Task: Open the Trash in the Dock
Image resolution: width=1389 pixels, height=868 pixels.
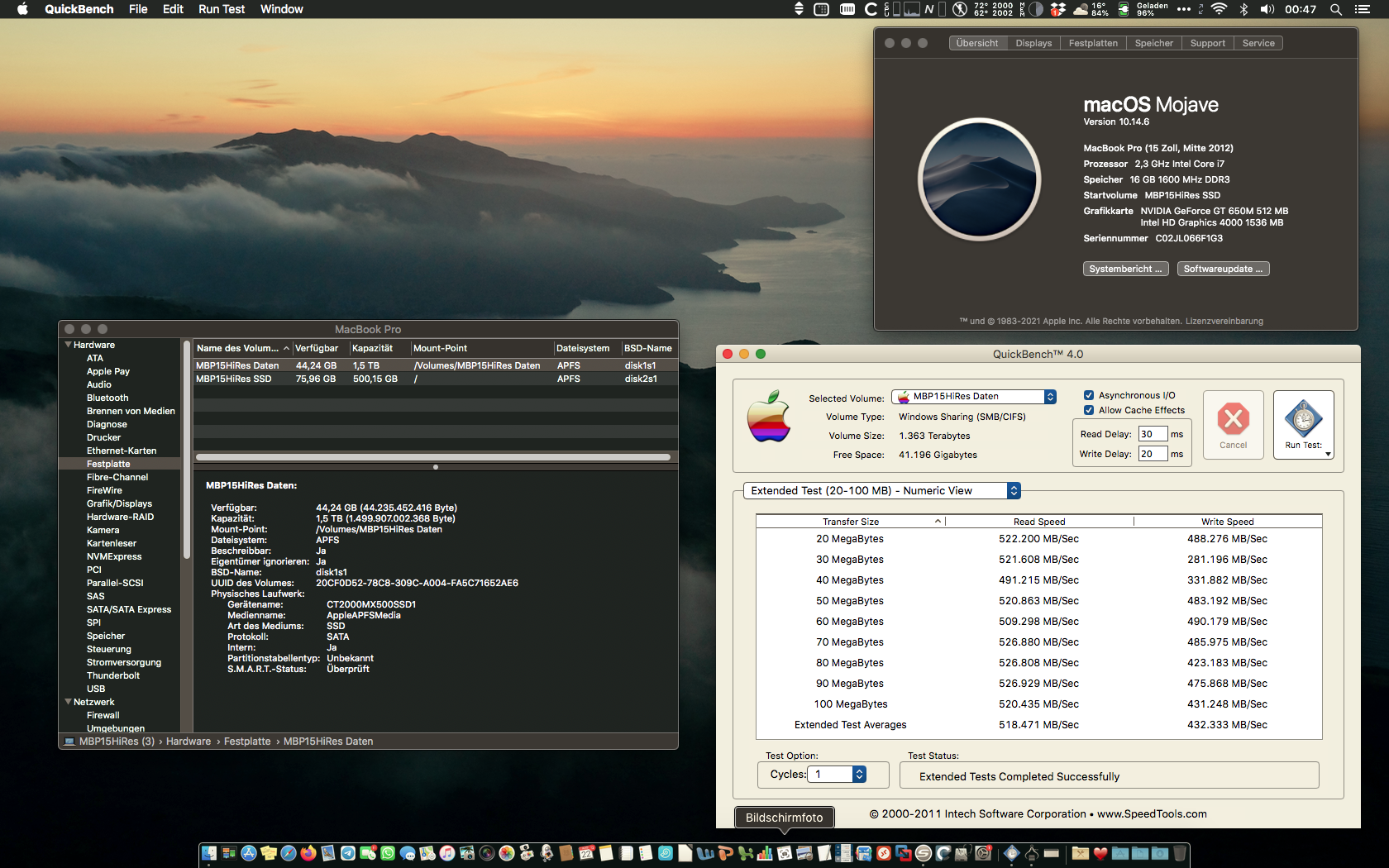Action: [1180, 853]
